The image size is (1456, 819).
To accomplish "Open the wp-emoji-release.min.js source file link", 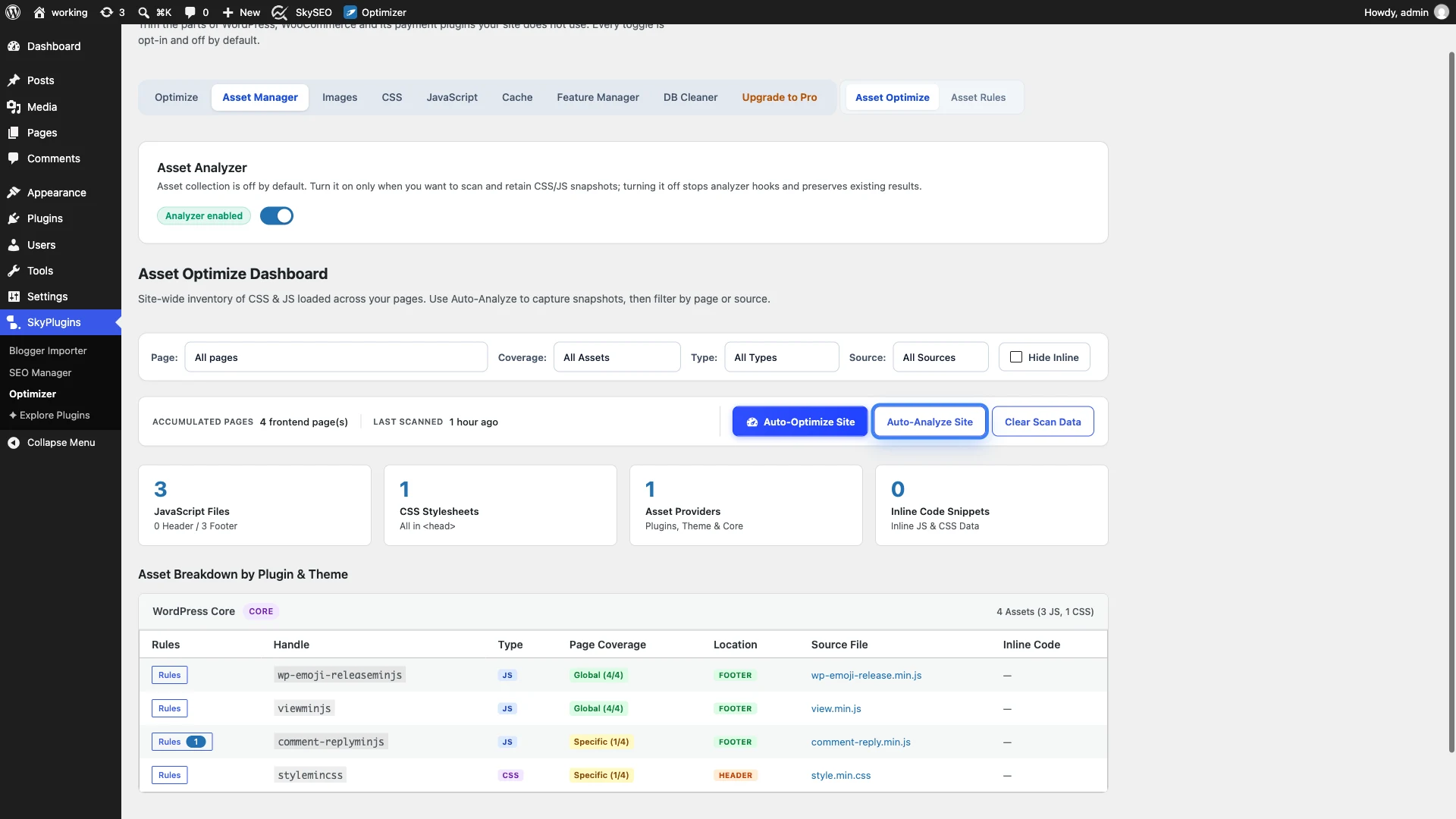I will coord(866,675).
